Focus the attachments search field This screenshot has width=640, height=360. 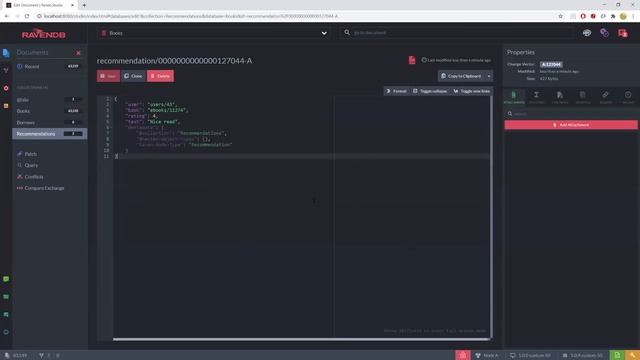pos(571,114)
